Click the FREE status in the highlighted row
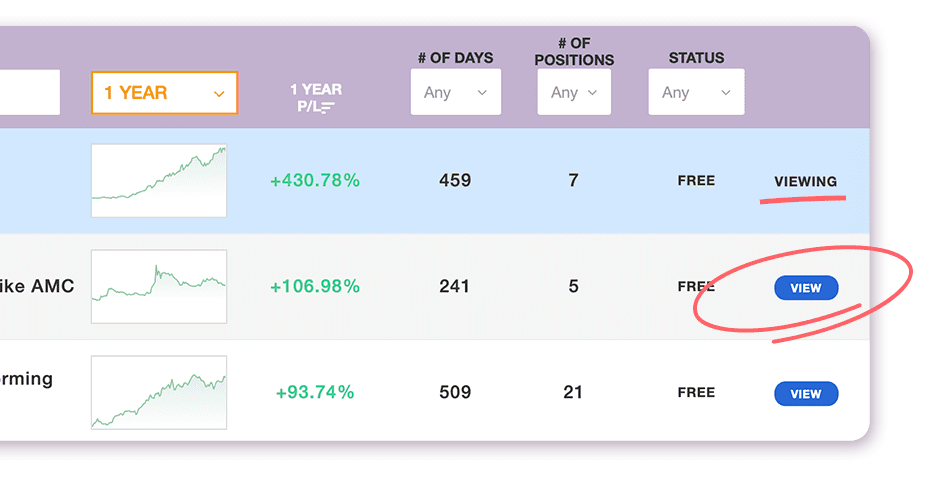930x477 pixels. tap(696, 181)
